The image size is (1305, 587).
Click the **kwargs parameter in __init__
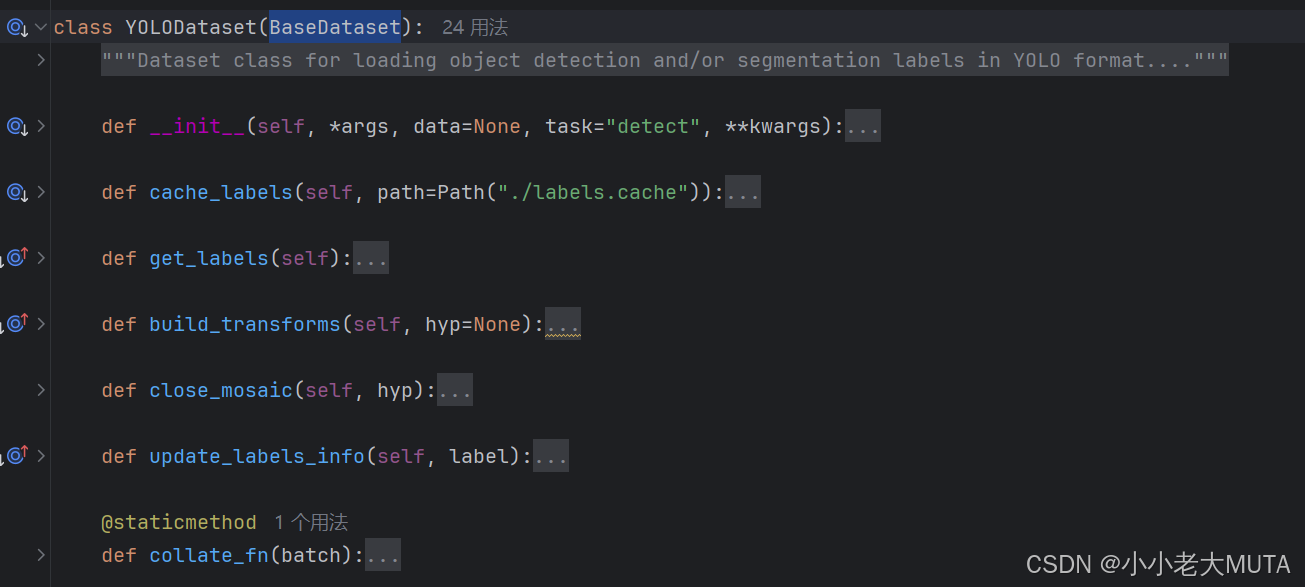[x=773, y=126]
